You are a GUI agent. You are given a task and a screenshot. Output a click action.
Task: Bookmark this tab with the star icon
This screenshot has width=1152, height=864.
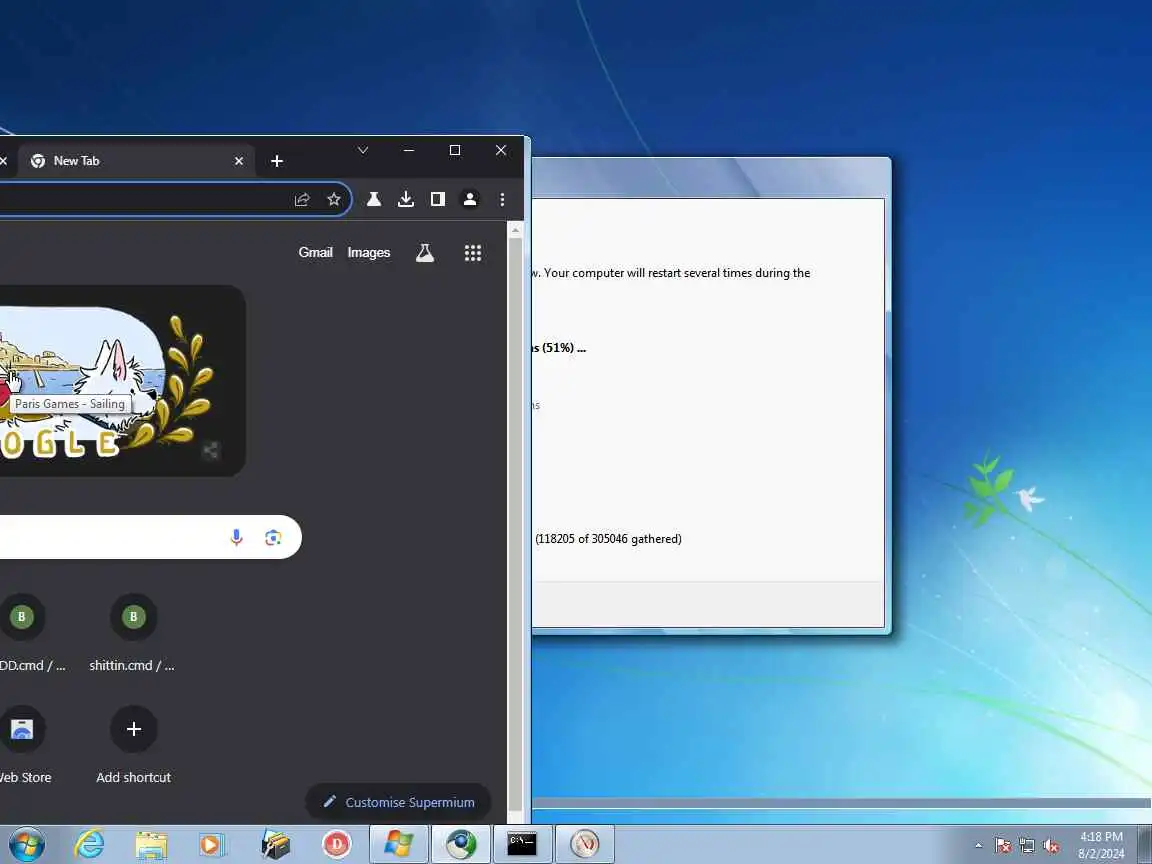(334, 199)
